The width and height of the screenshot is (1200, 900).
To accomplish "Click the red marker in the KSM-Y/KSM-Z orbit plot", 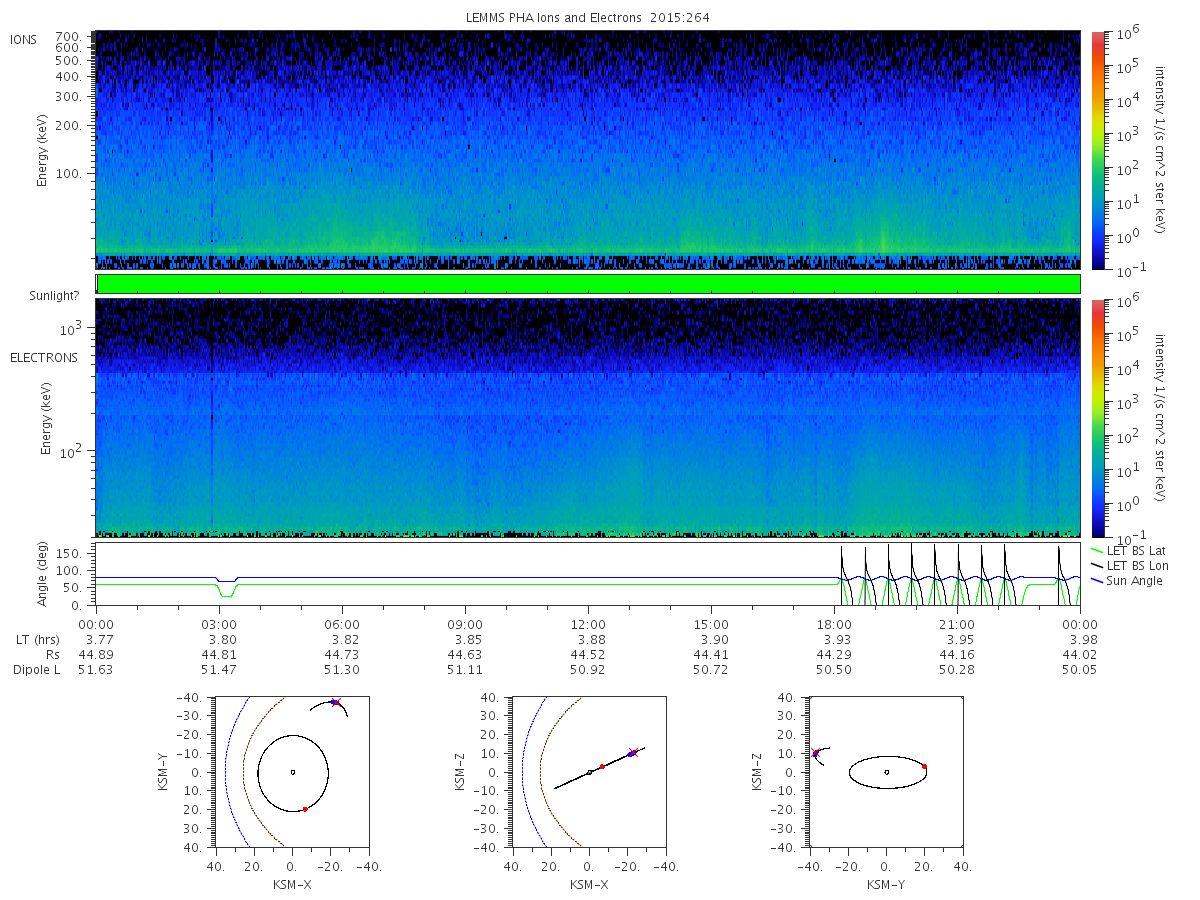I will pyautogui.click(x=924, y=766).
